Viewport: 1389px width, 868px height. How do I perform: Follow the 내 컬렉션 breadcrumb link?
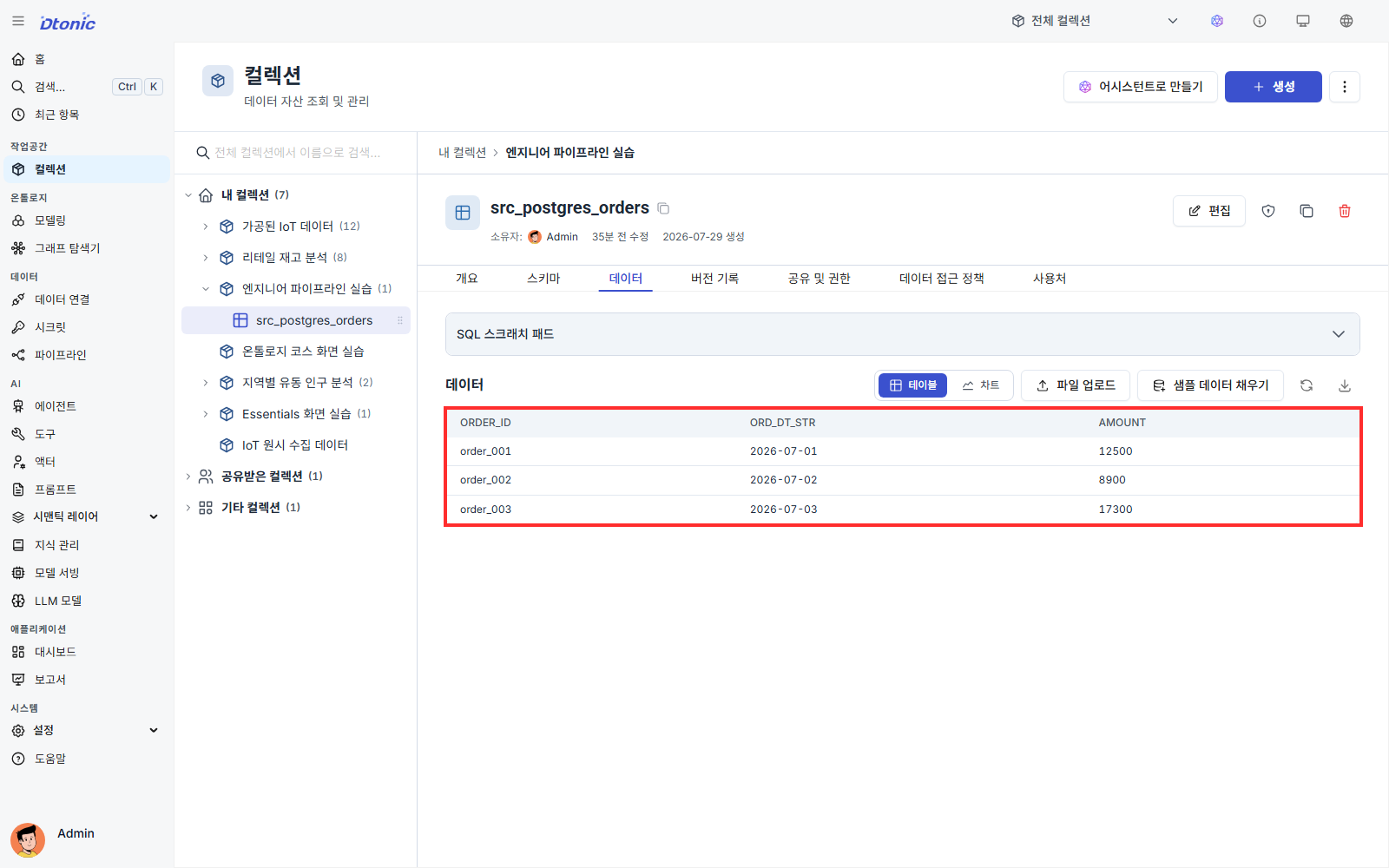(x=462, y=153)
